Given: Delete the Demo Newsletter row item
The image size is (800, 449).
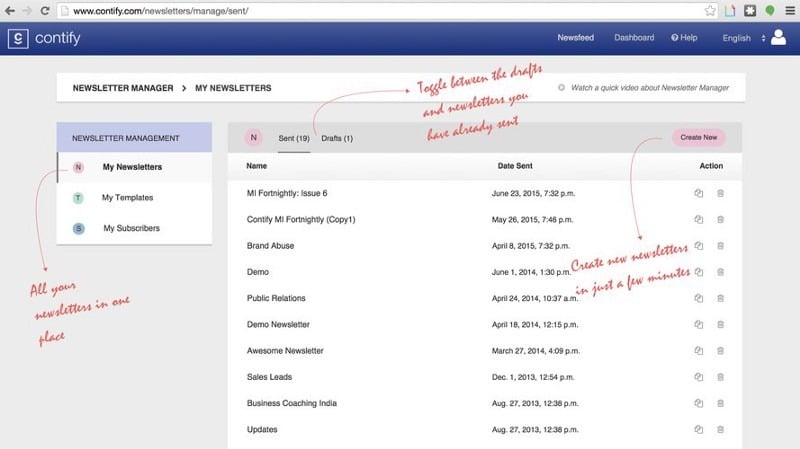Looking at the screenshot, I should tap(720, 325).
